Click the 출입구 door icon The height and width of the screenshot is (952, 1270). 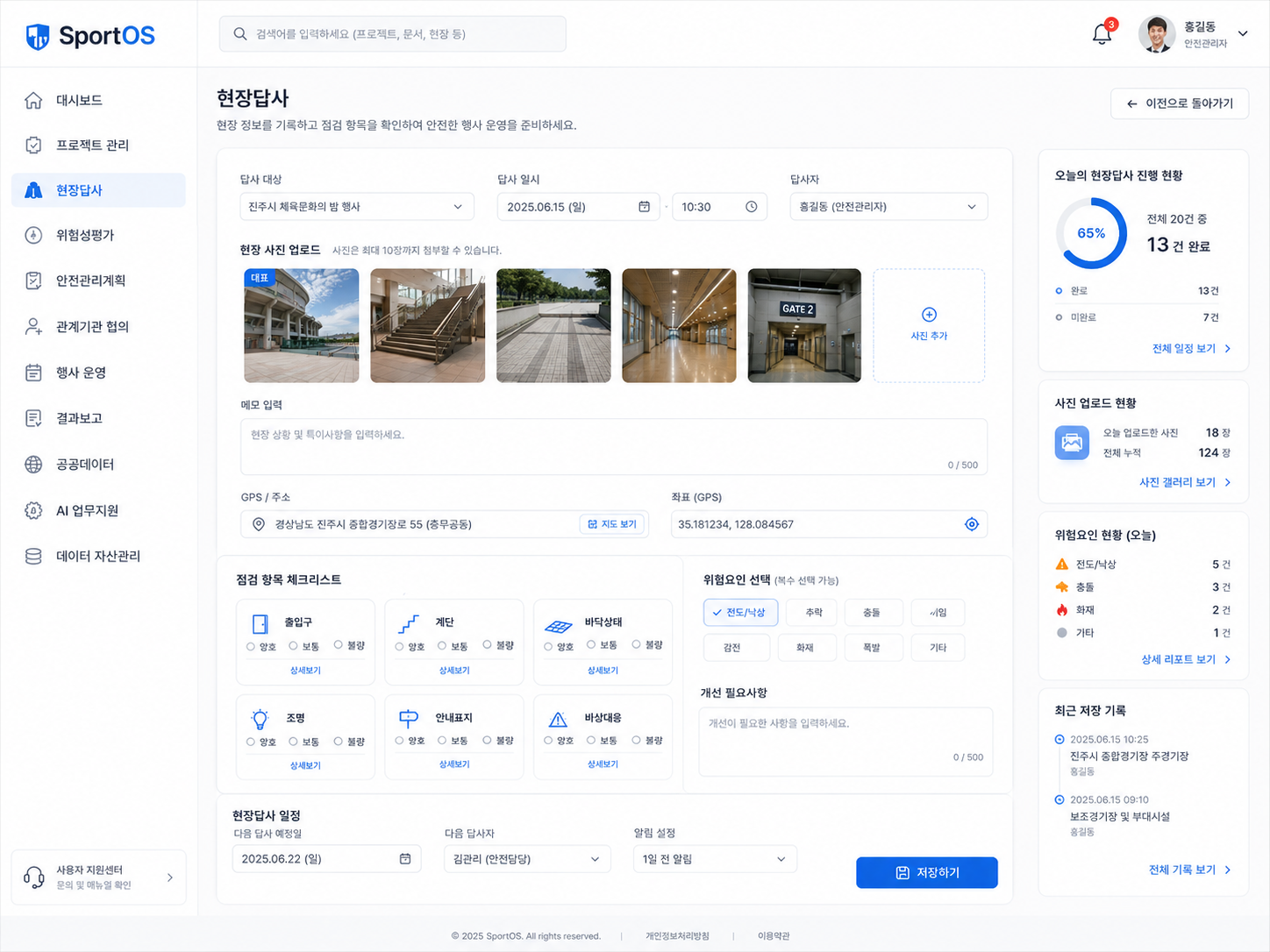260,623
